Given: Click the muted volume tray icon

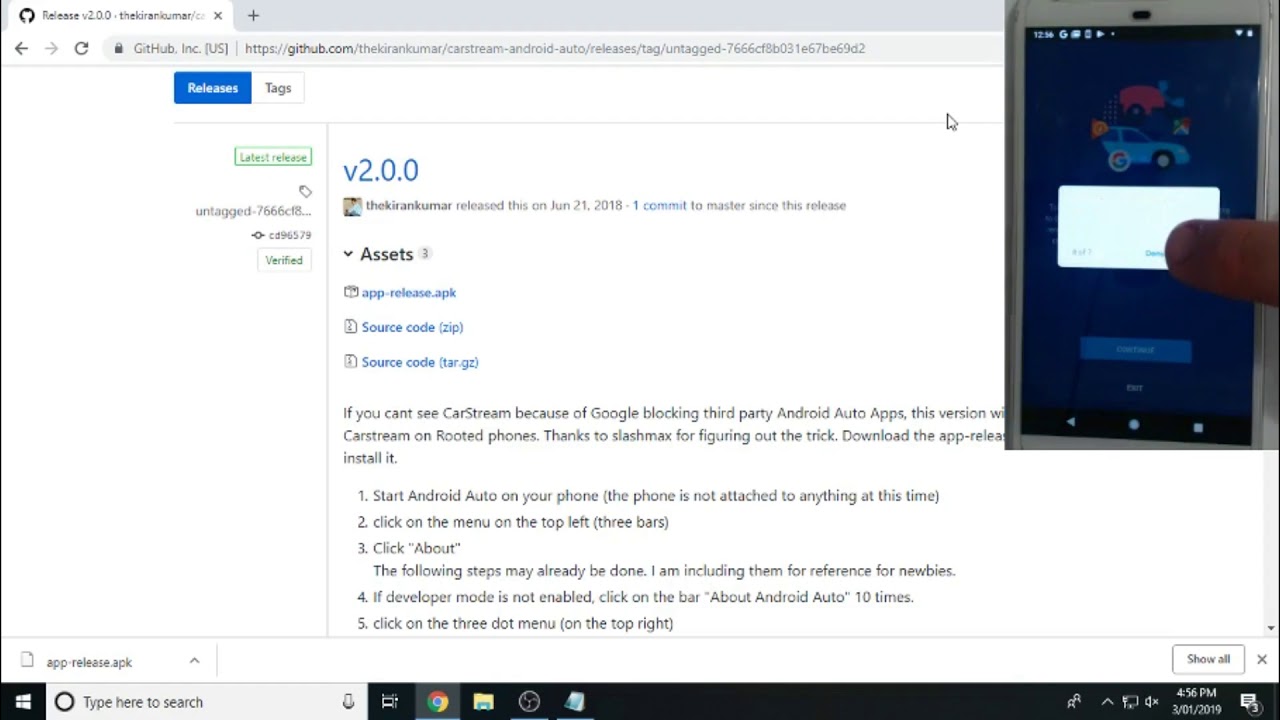Looking at the screenshot, I should coord(1152,702).
